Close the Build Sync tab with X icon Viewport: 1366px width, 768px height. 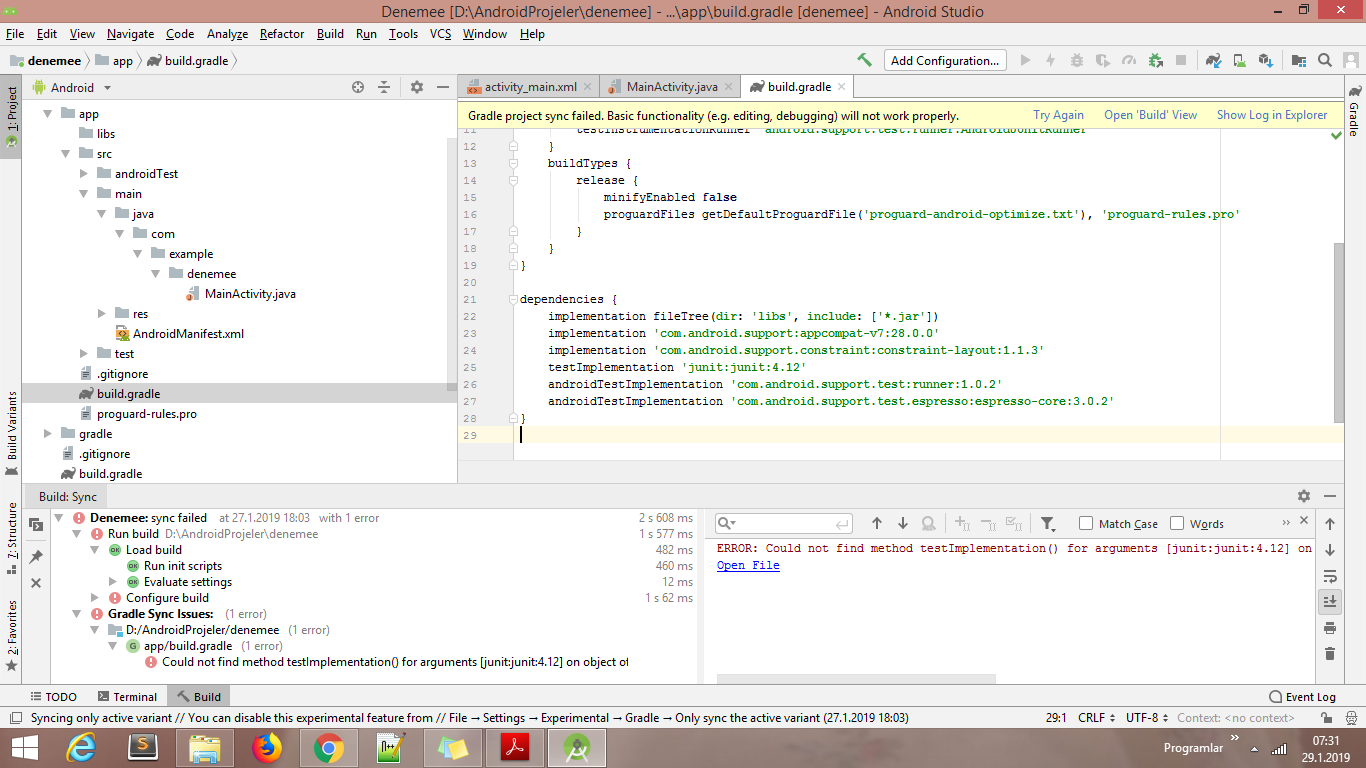click(x=36, y=583)
